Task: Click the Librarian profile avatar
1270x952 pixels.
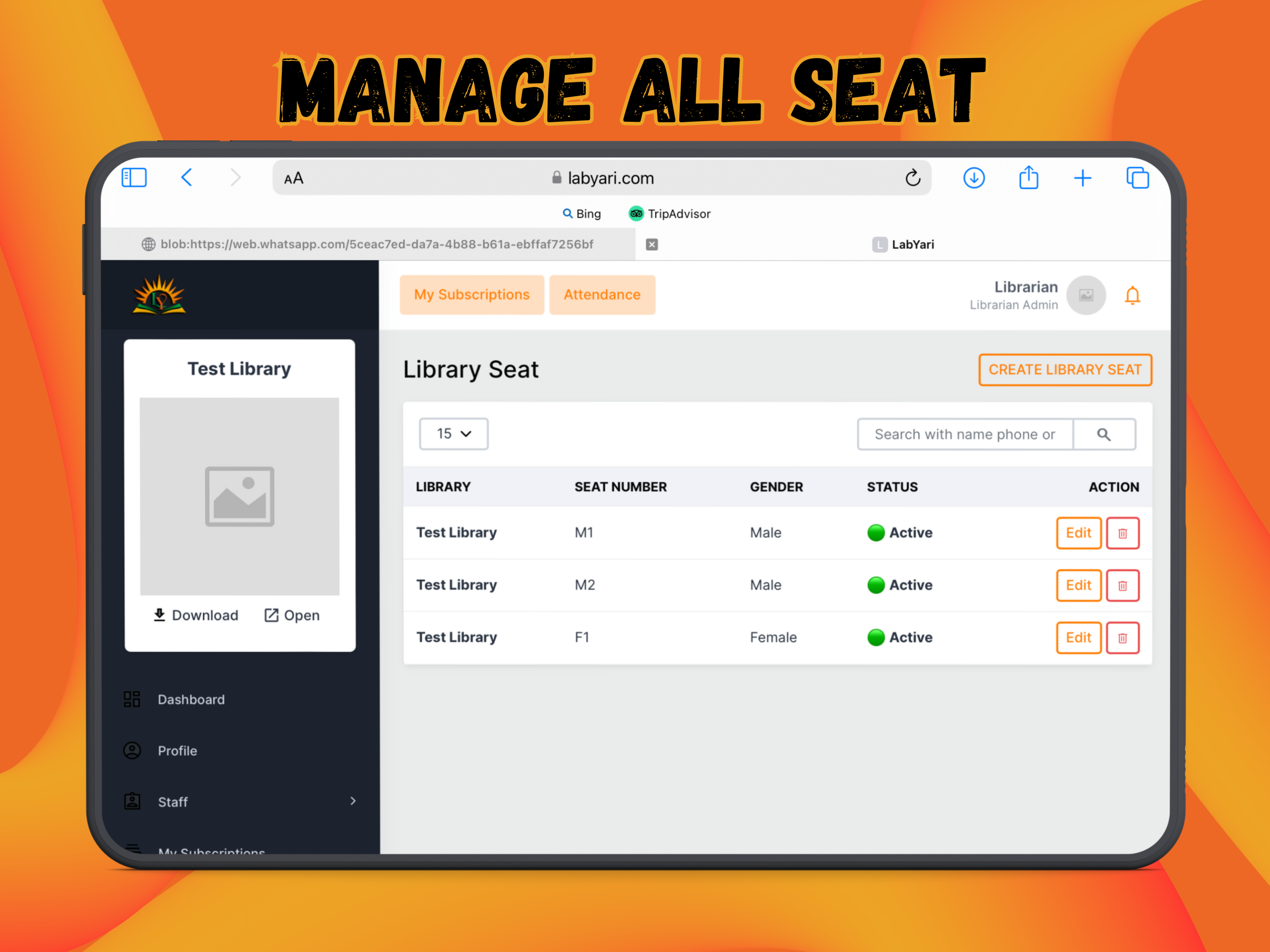Action: 1086,295
